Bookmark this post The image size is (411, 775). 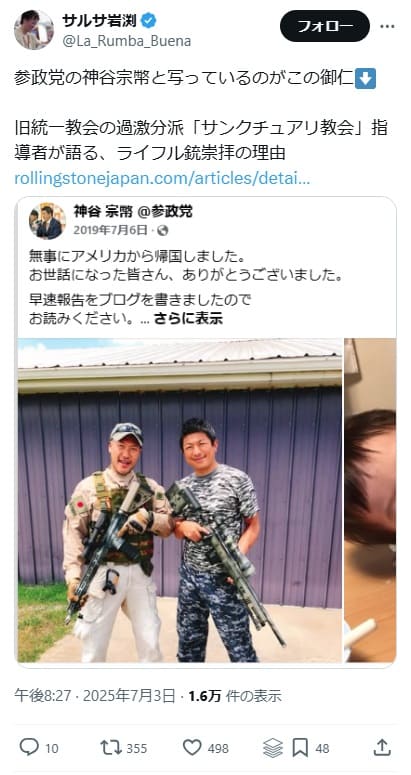[300, 748]
